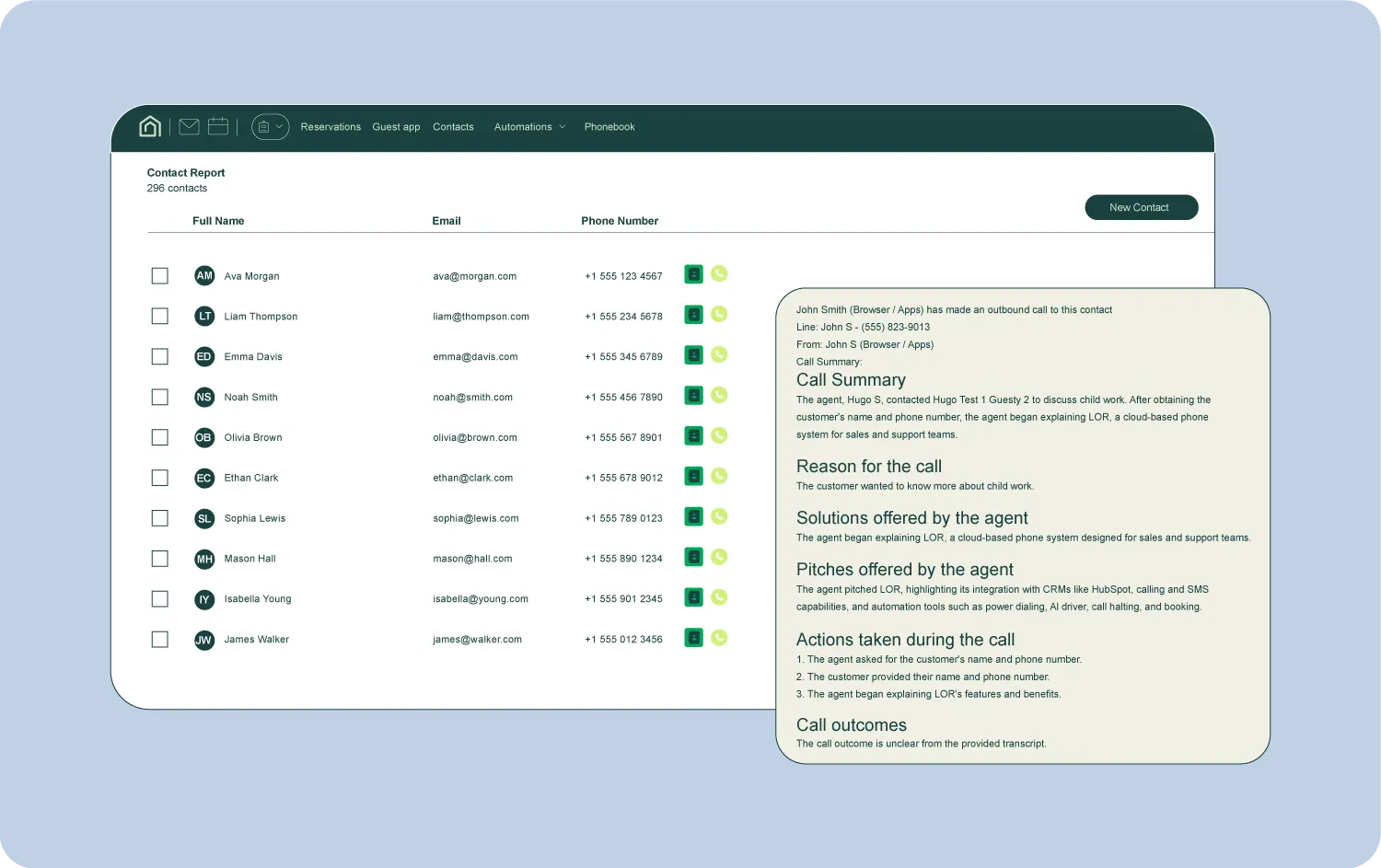Click Call outcomes heading
1381x868 pixels.
852,725
